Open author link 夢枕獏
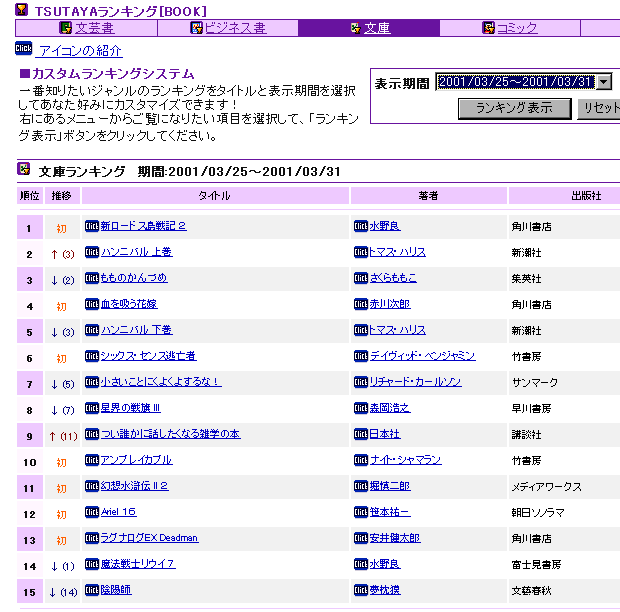This screenshot has width=620, height=612. [x=385, y=590]
